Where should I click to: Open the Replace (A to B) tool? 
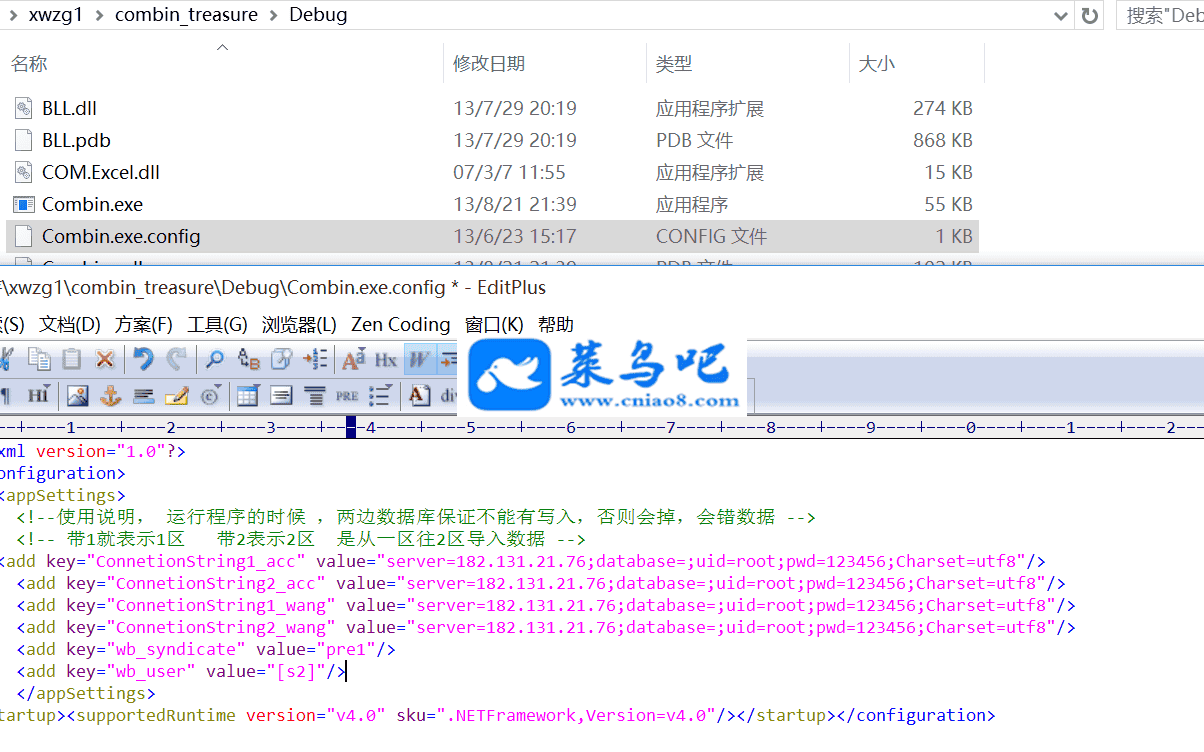(x=249, y=359)
